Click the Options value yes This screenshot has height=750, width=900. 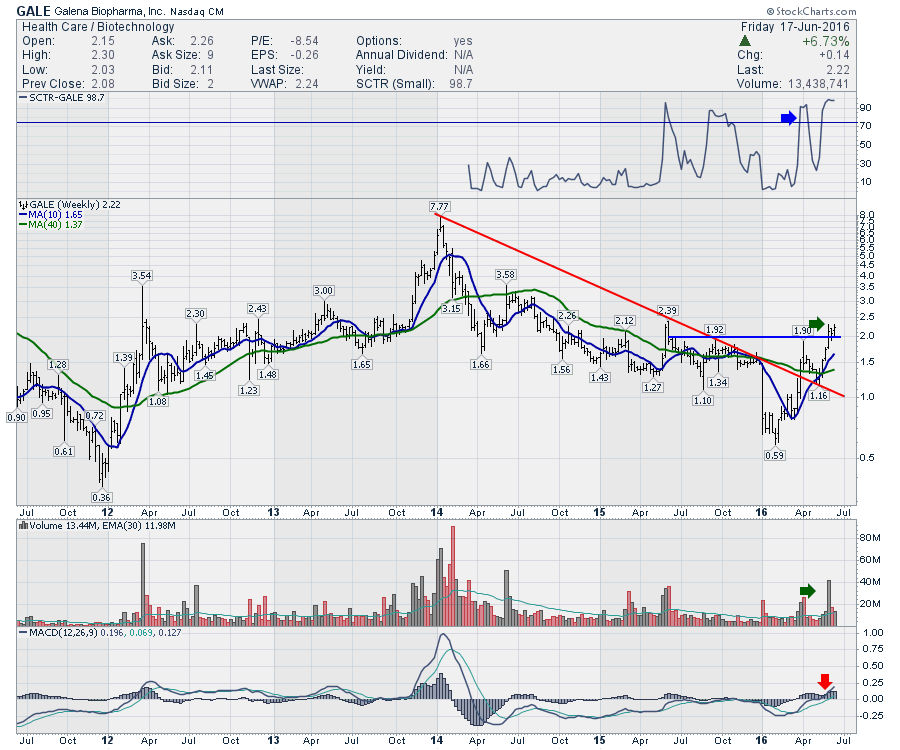pyautogui.click(x=463, y=41)
